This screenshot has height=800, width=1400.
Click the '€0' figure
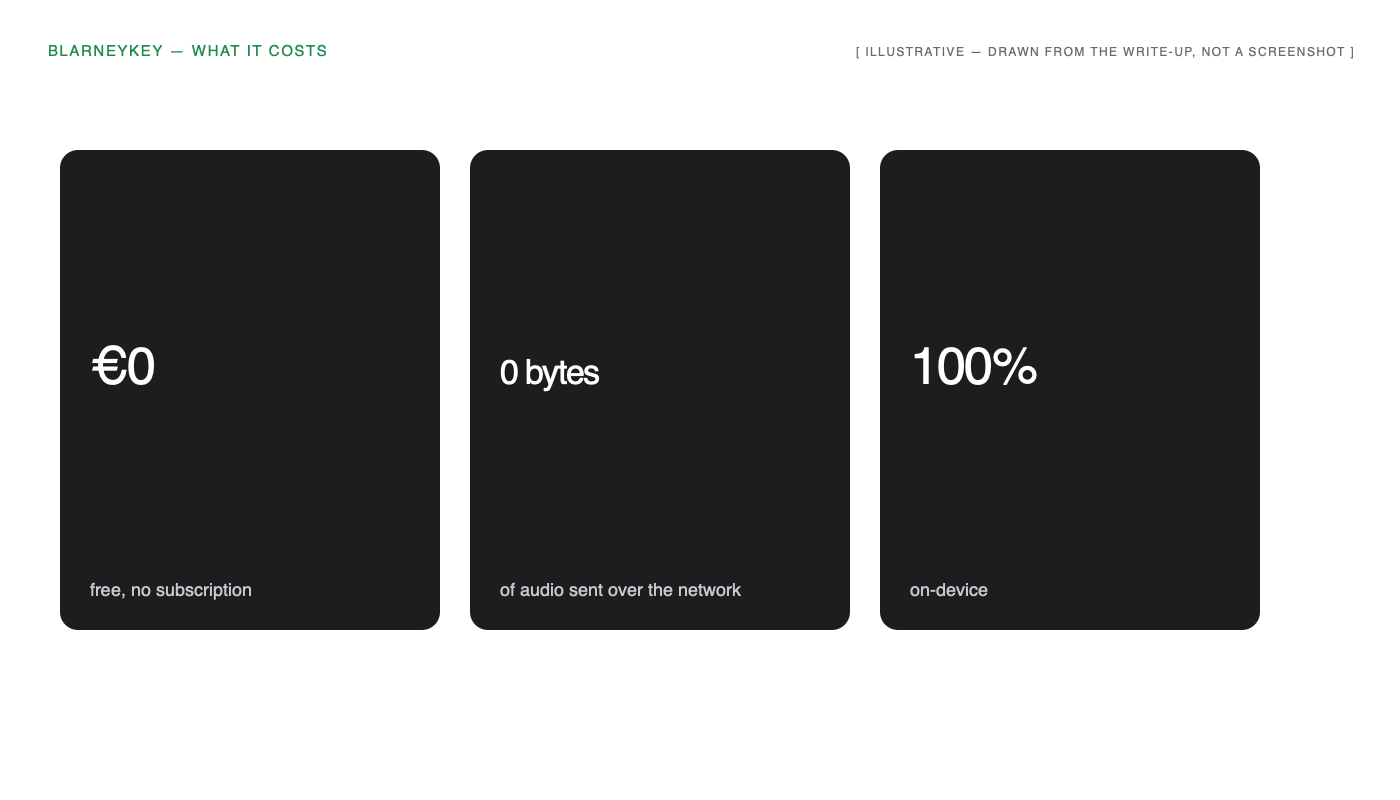[x=123, y=367]
